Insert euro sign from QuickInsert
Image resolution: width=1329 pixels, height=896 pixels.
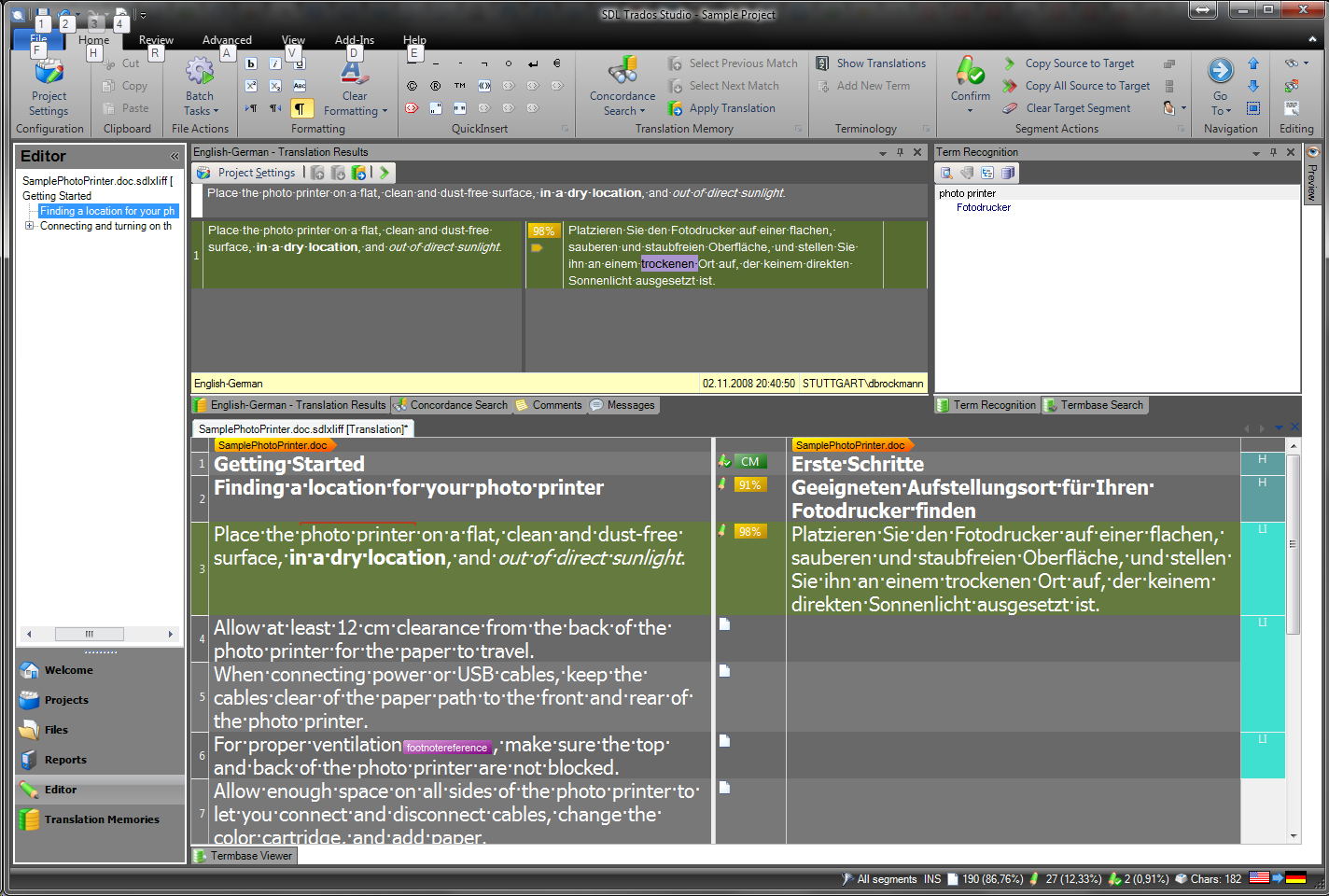pos(557,63)
